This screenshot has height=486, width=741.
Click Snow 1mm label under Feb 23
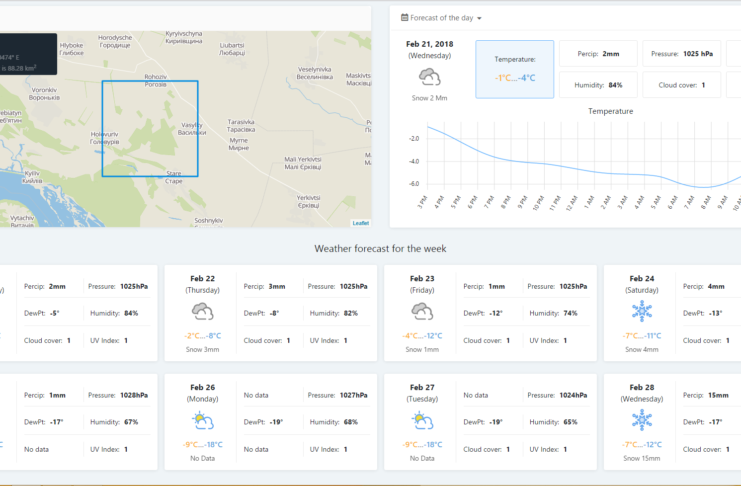(x=422, y=349)
